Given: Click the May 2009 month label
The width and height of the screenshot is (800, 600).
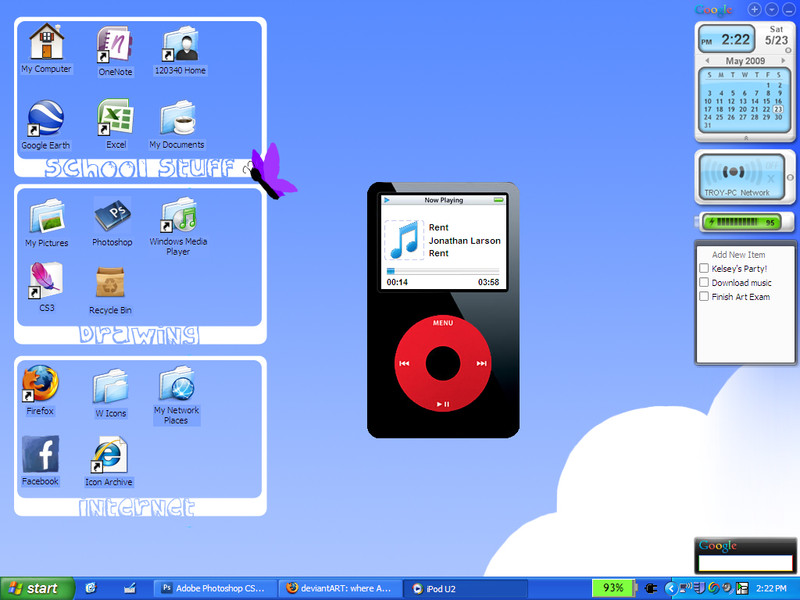Looking at the screenshot, I should [745, 61].
